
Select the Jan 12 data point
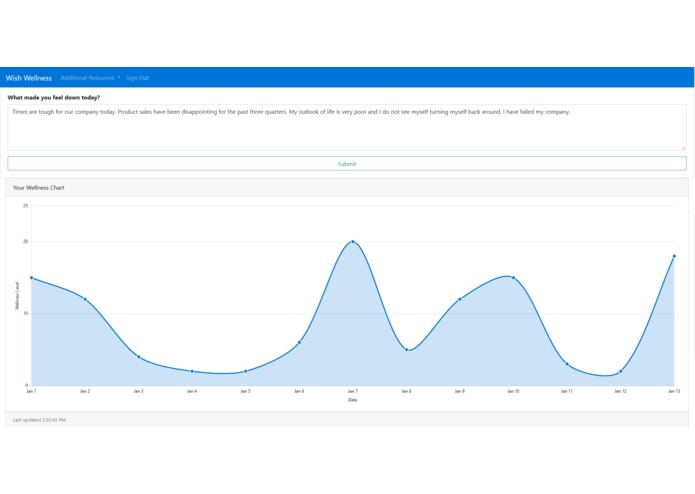click(x=621, y=371)
